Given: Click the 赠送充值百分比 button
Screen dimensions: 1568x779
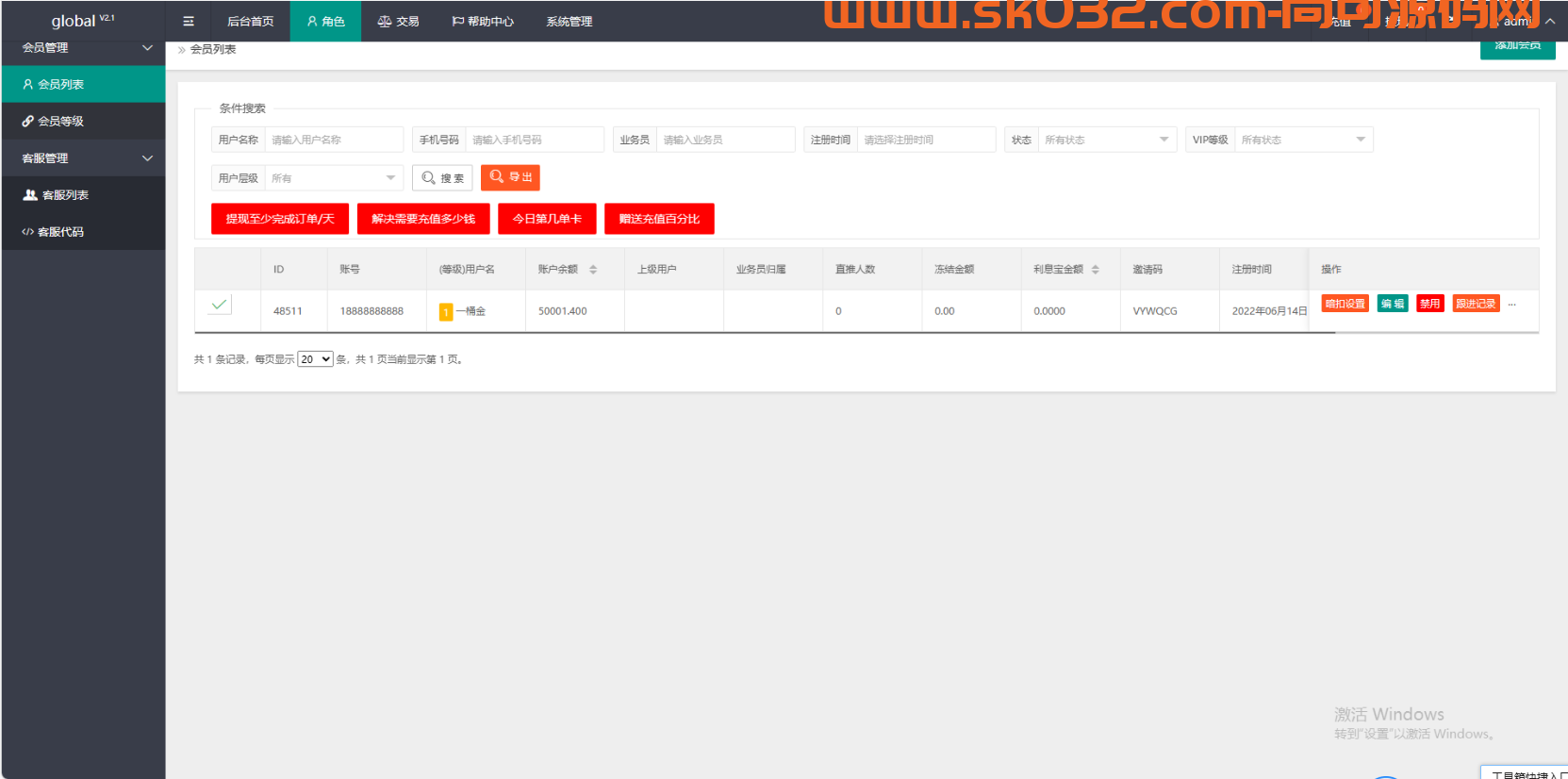Looking at the screenshot, I should click(x=659, y=219).
